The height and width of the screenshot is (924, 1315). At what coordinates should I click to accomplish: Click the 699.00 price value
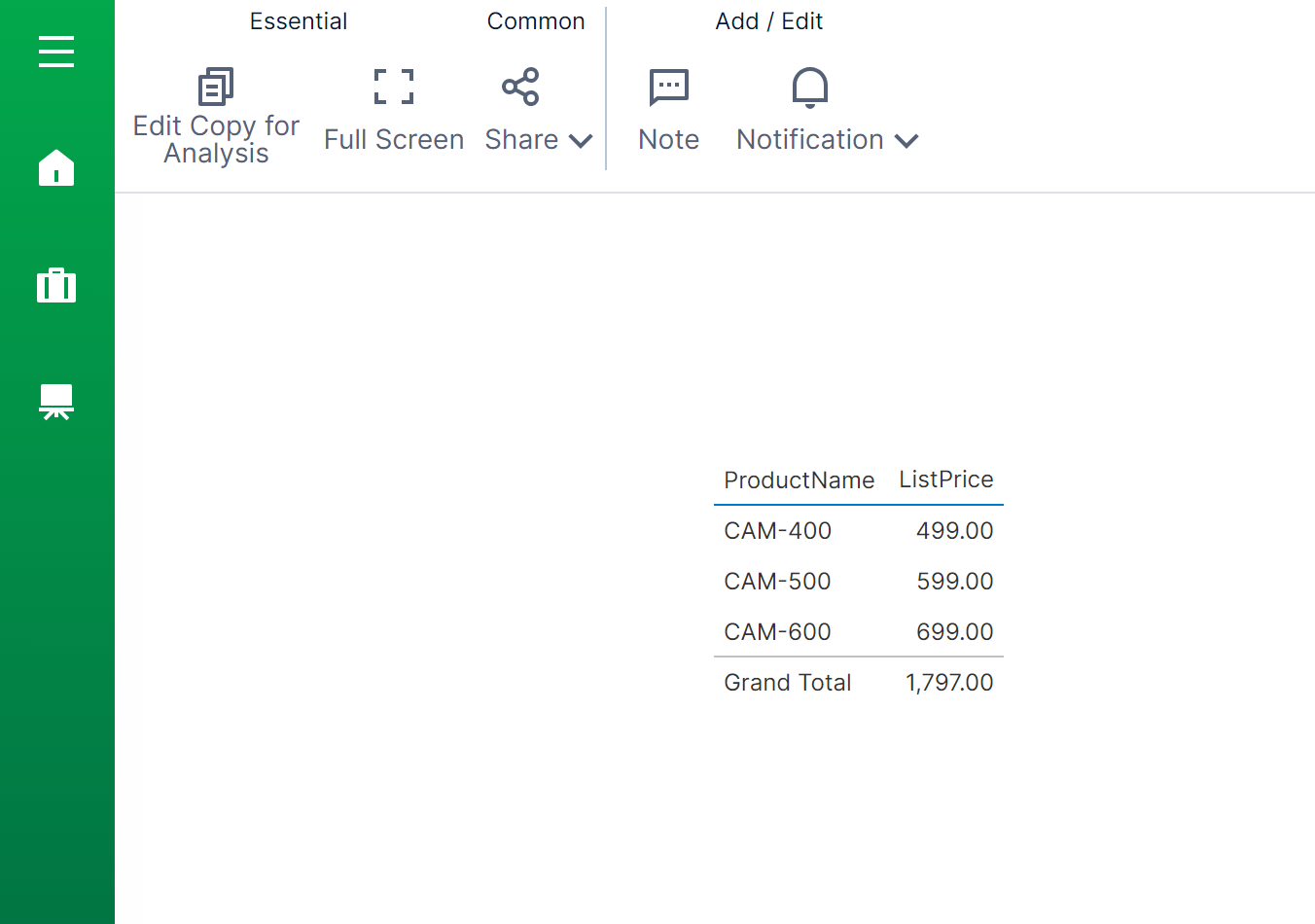(x=954, y=632)
